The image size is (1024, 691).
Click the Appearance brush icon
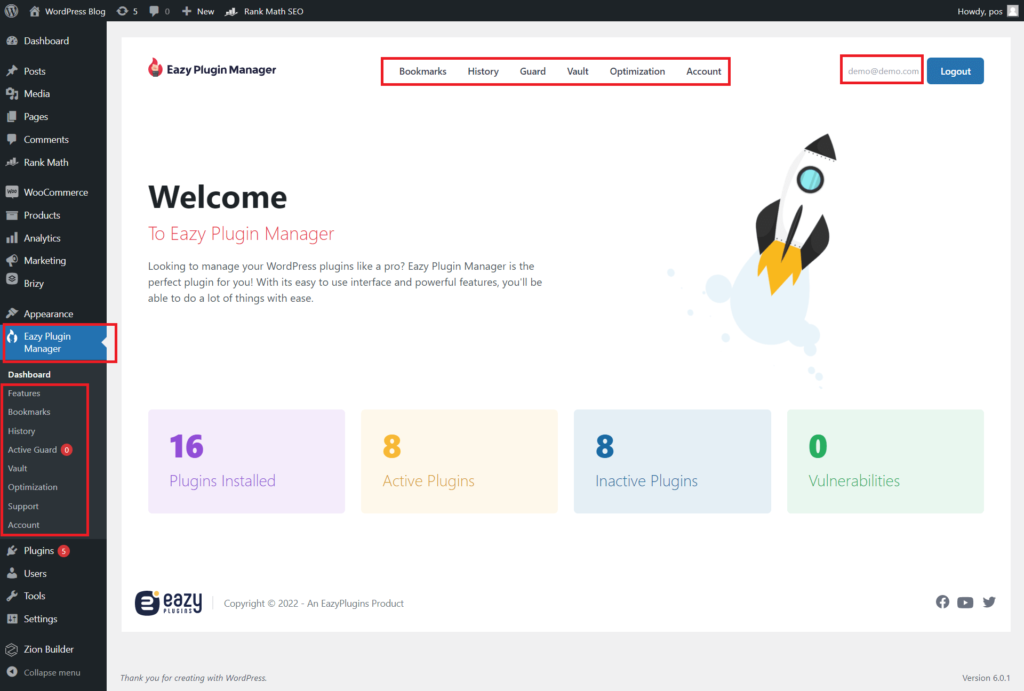pos(12,313)
